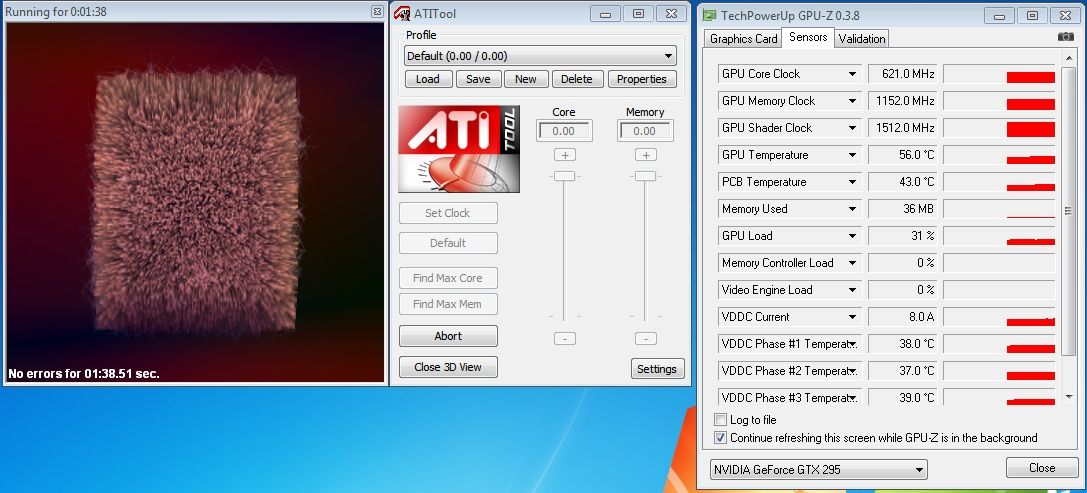Screen dimensions: 1087x493
Task: Click the 1152.0 MHz memory clock value
Action: [903, 101]
